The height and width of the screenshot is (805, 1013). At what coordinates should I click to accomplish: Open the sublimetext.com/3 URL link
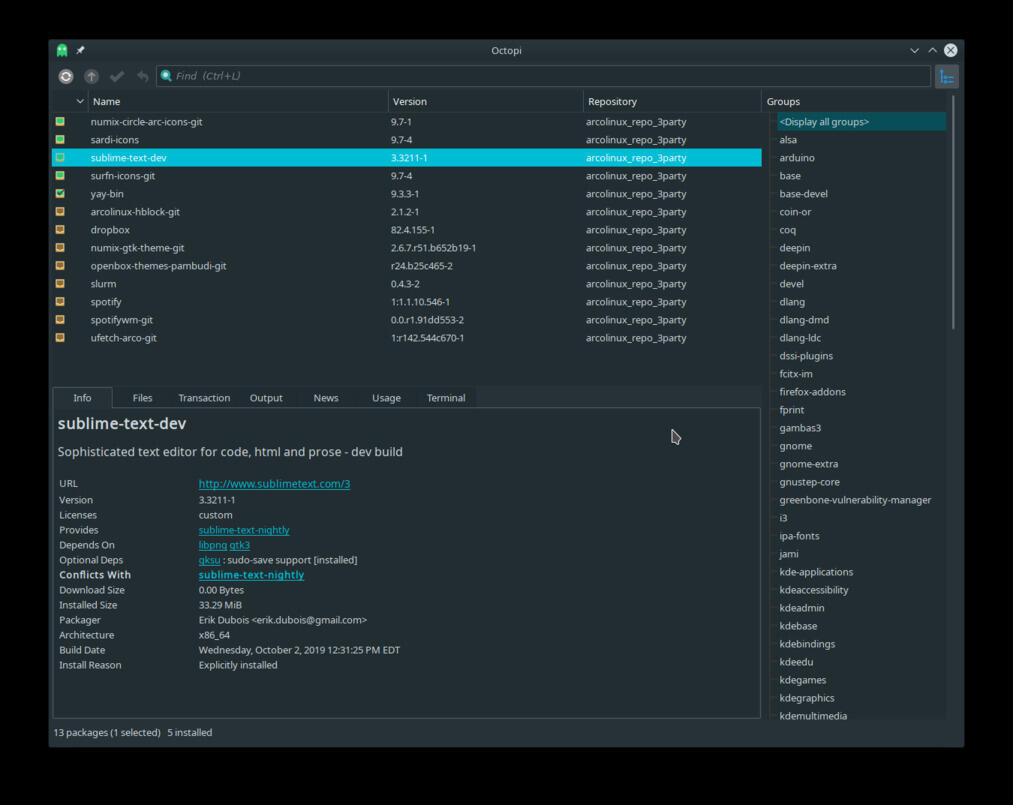(x=274, y=483)
